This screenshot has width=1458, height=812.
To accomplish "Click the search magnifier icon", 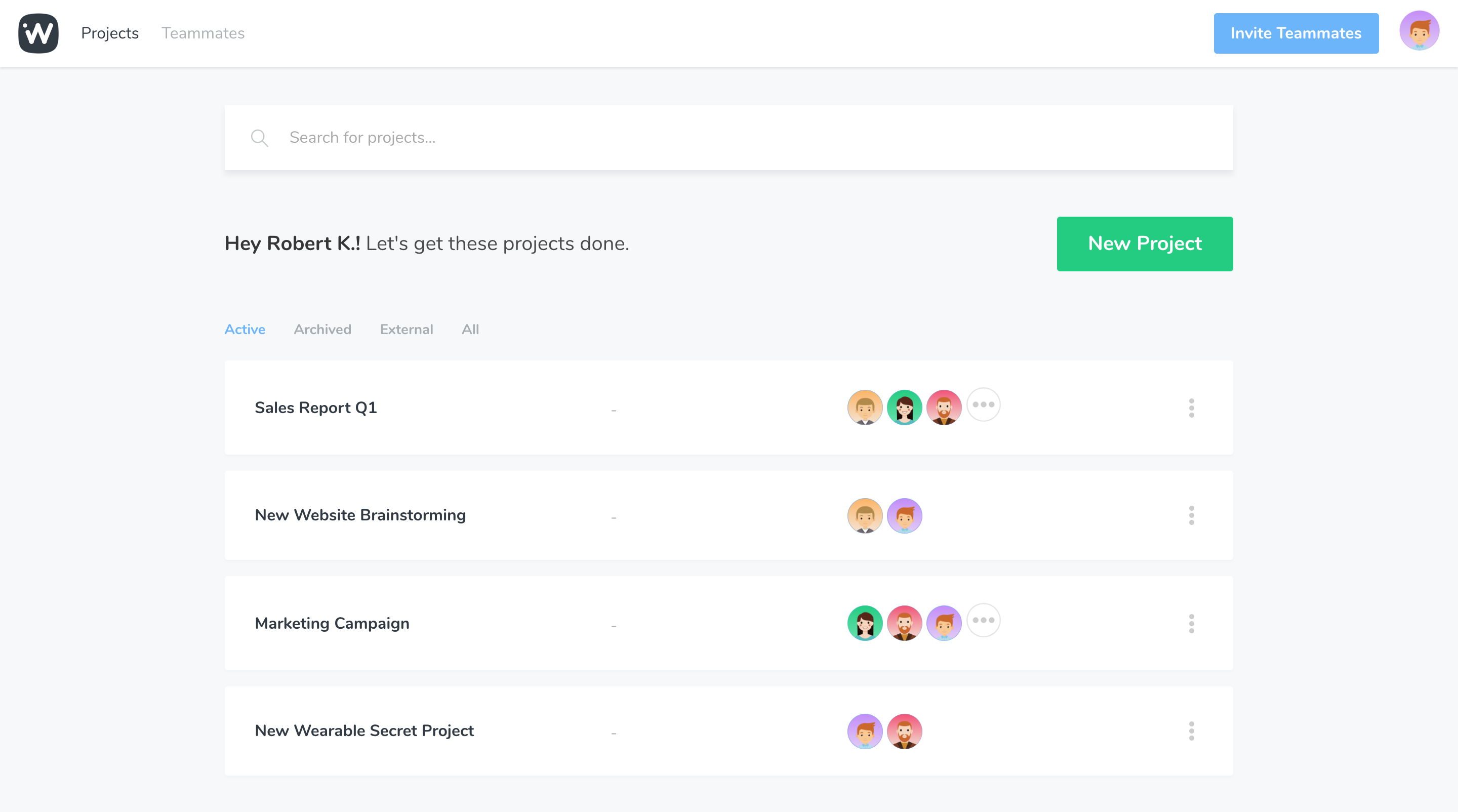I will [x=259, y=138].
